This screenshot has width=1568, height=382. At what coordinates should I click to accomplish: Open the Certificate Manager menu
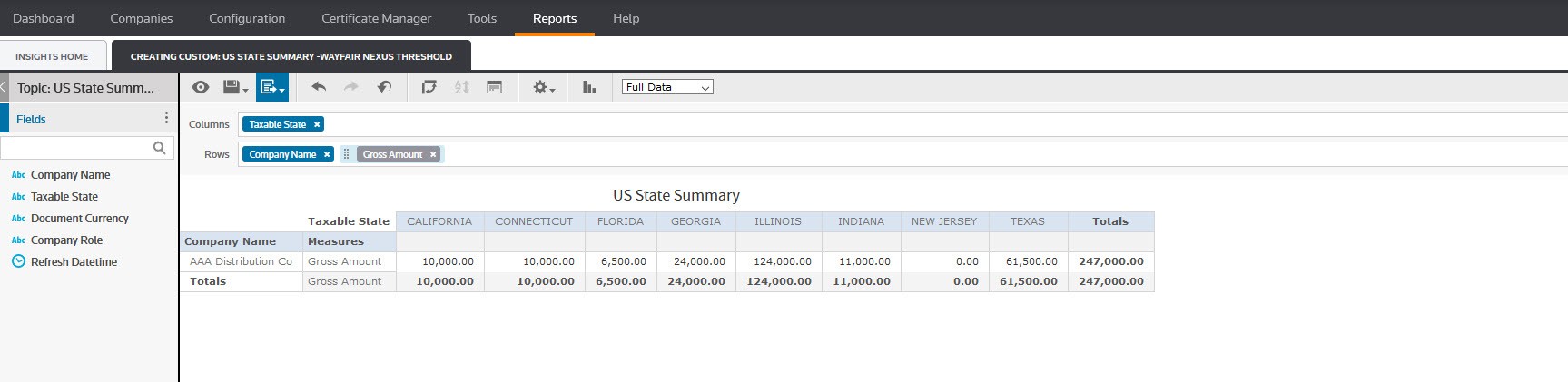[376, 18]
